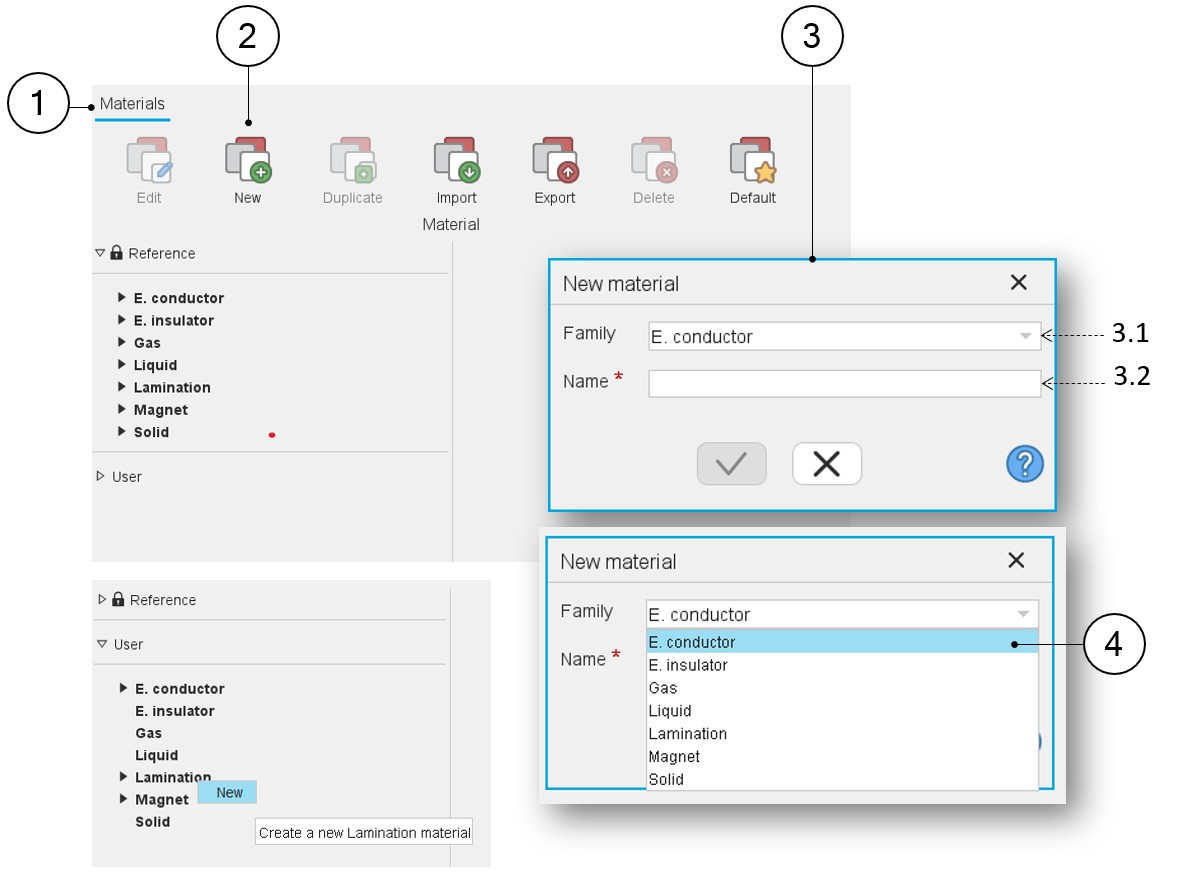The image size is (1178, 872).
Task: Click the Edit material icon
Action: click(x=150, y=159)
